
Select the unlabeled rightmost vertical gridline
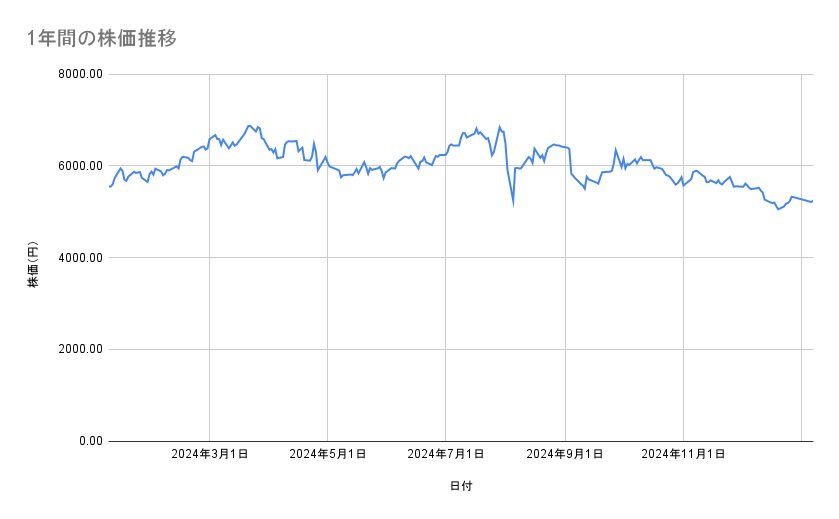802,300
